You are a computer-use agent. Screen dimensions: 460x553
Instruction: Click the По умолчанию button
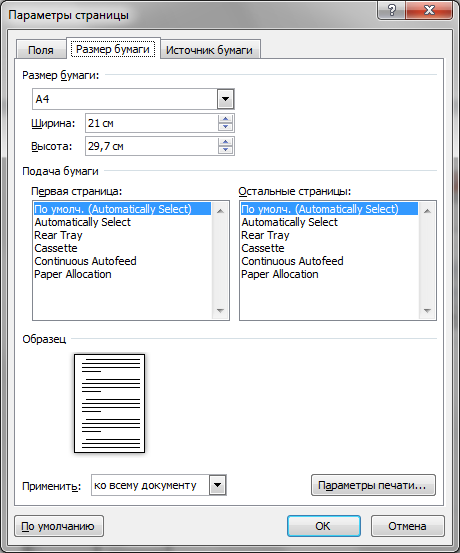[59, 526]
